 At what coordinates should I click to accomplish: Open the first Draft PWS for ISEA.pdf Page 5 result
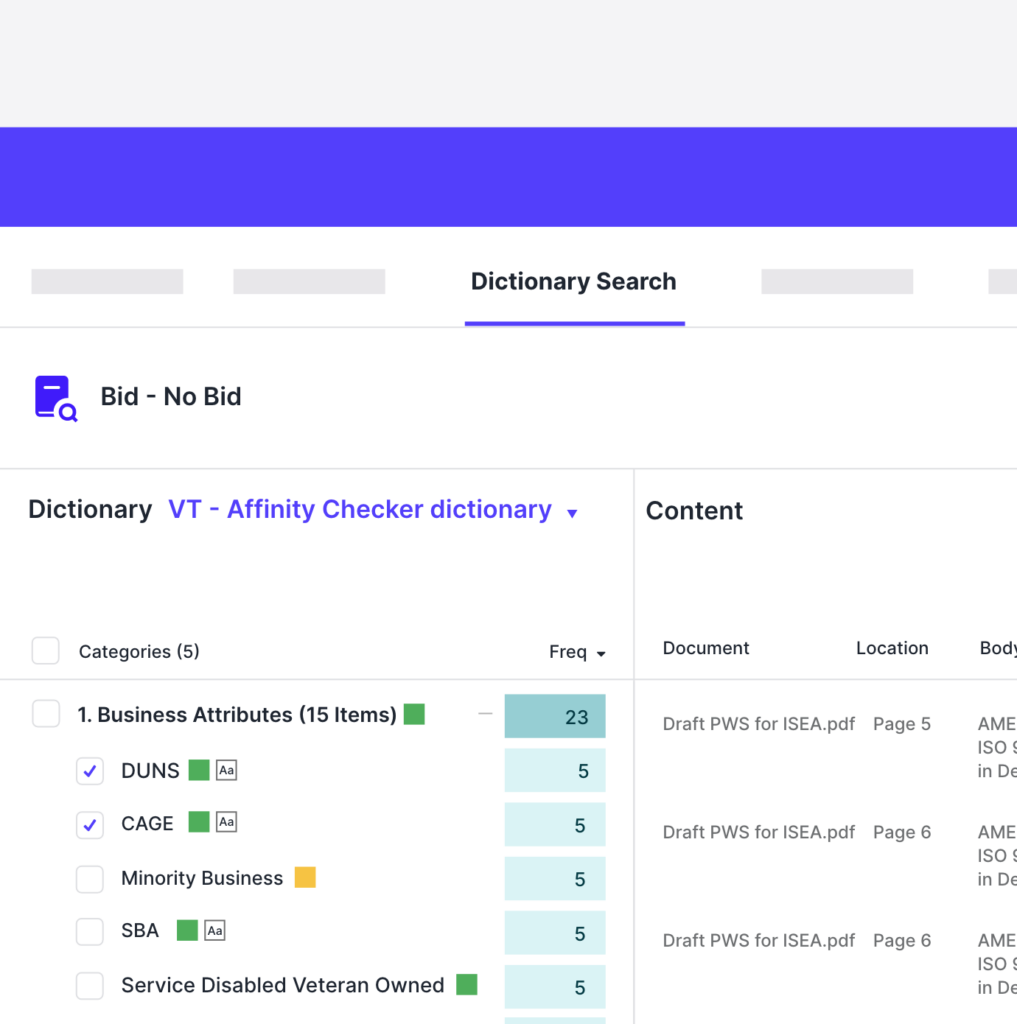pyautogui.click(x=758, y=724)
